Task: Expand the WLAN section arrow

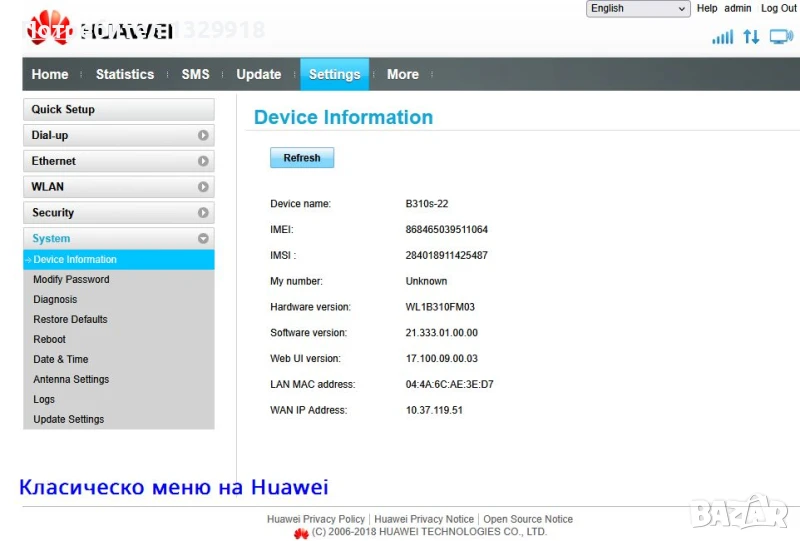Action: (203, 187)
